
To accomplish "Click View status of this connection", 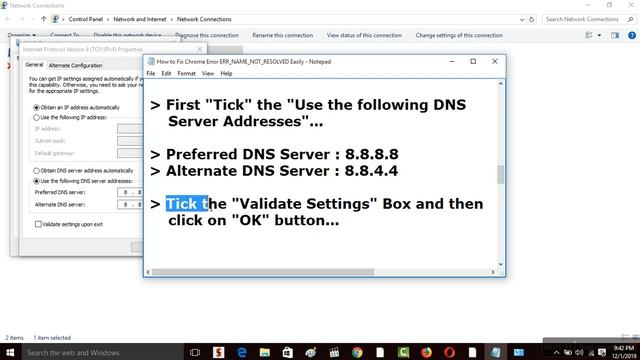I will pos(364,36).
